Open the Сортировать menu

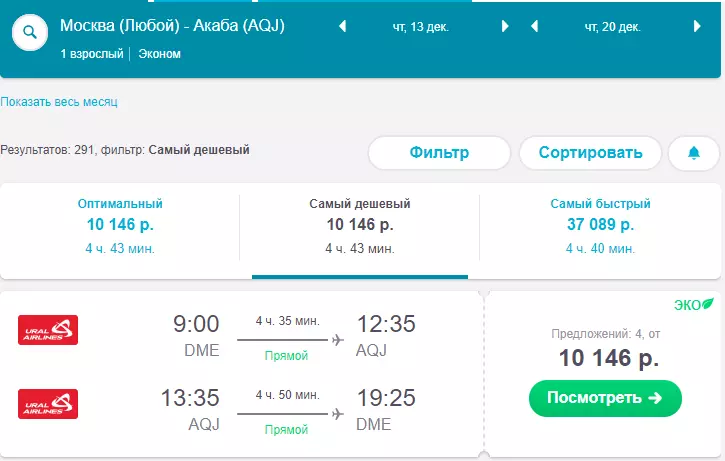coord(590,153)
